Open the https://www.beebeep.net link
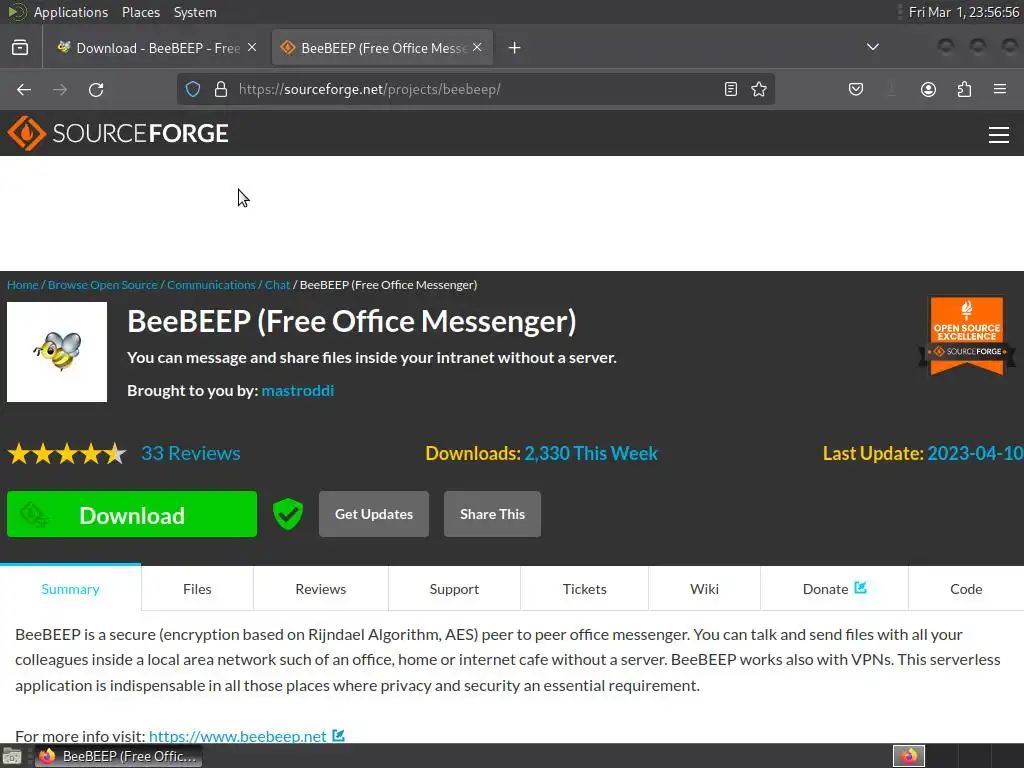This screenshot has height=768, width=1024. point(238,736)
